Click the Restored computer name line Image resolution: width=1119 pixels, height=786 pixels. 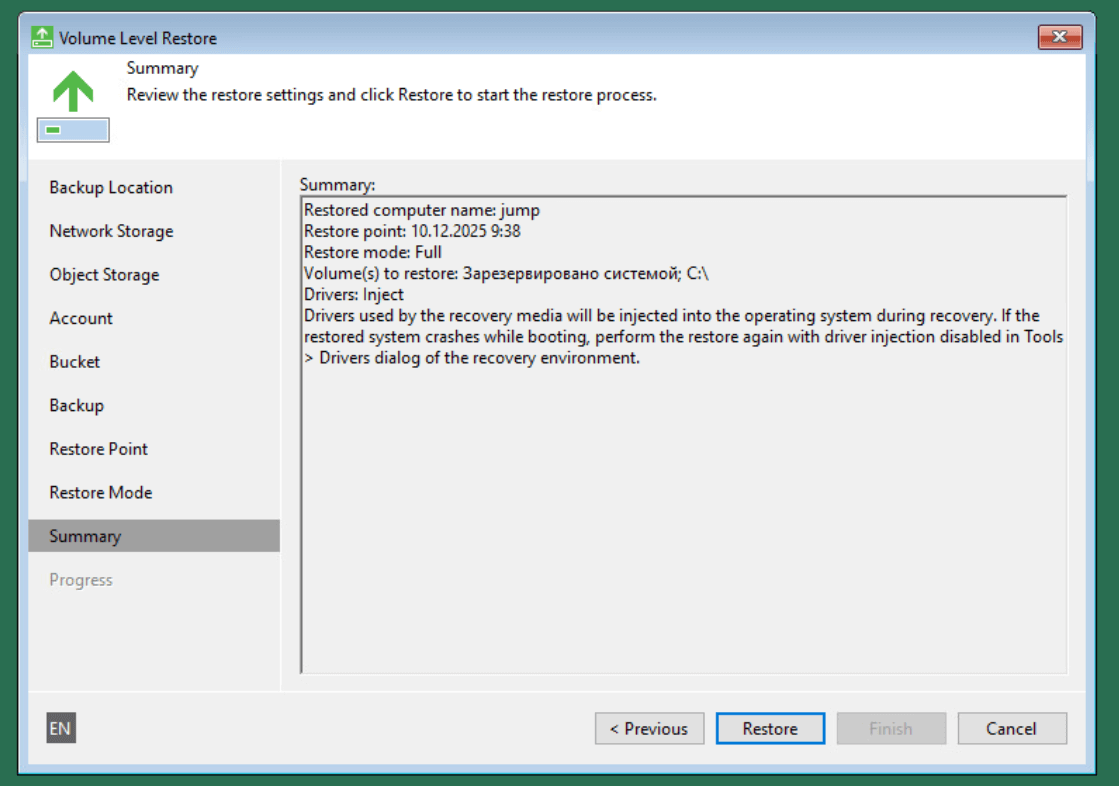422,210
